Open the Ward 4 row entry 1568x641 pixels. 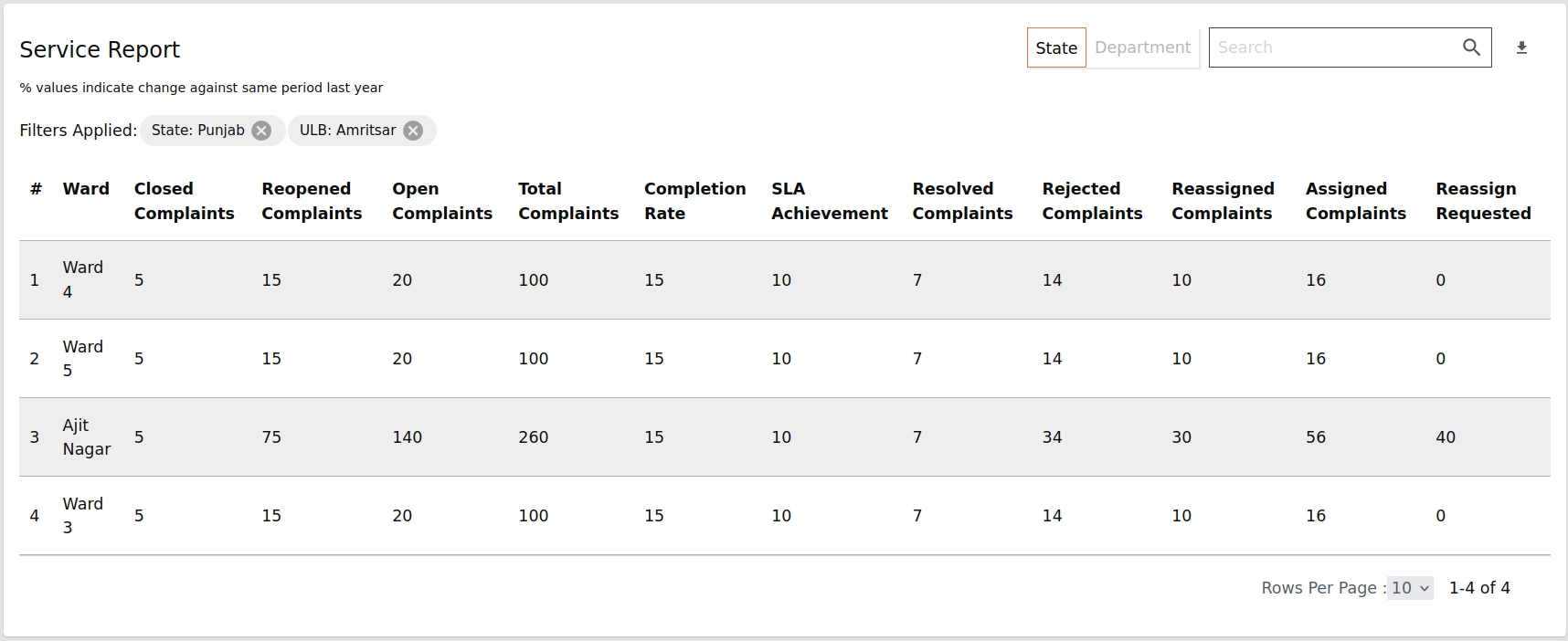click(x=82, y=279)
